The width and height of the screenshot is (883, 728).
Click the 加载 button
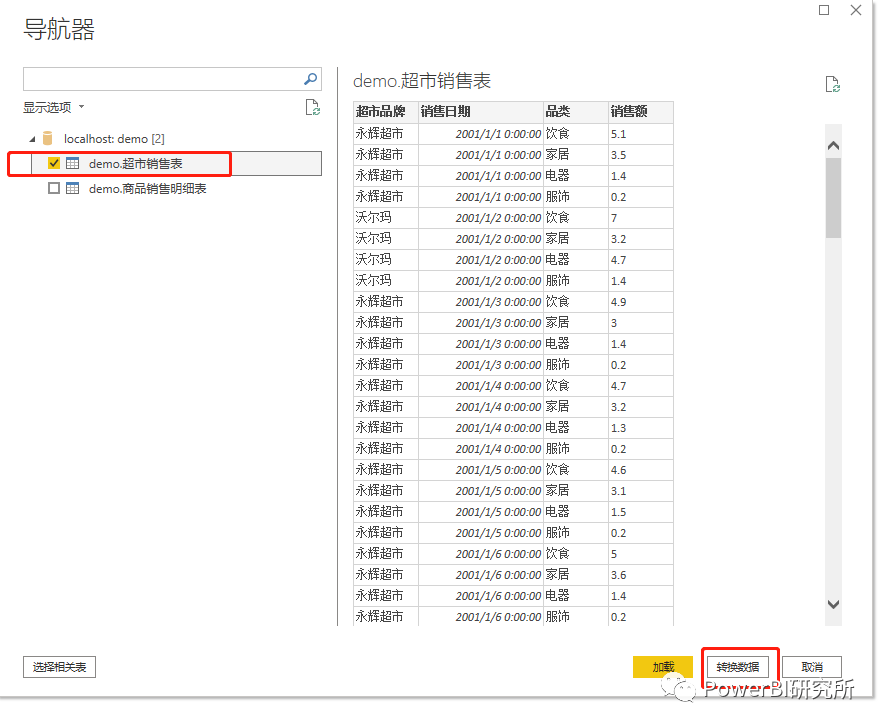[x=663, y=667]
